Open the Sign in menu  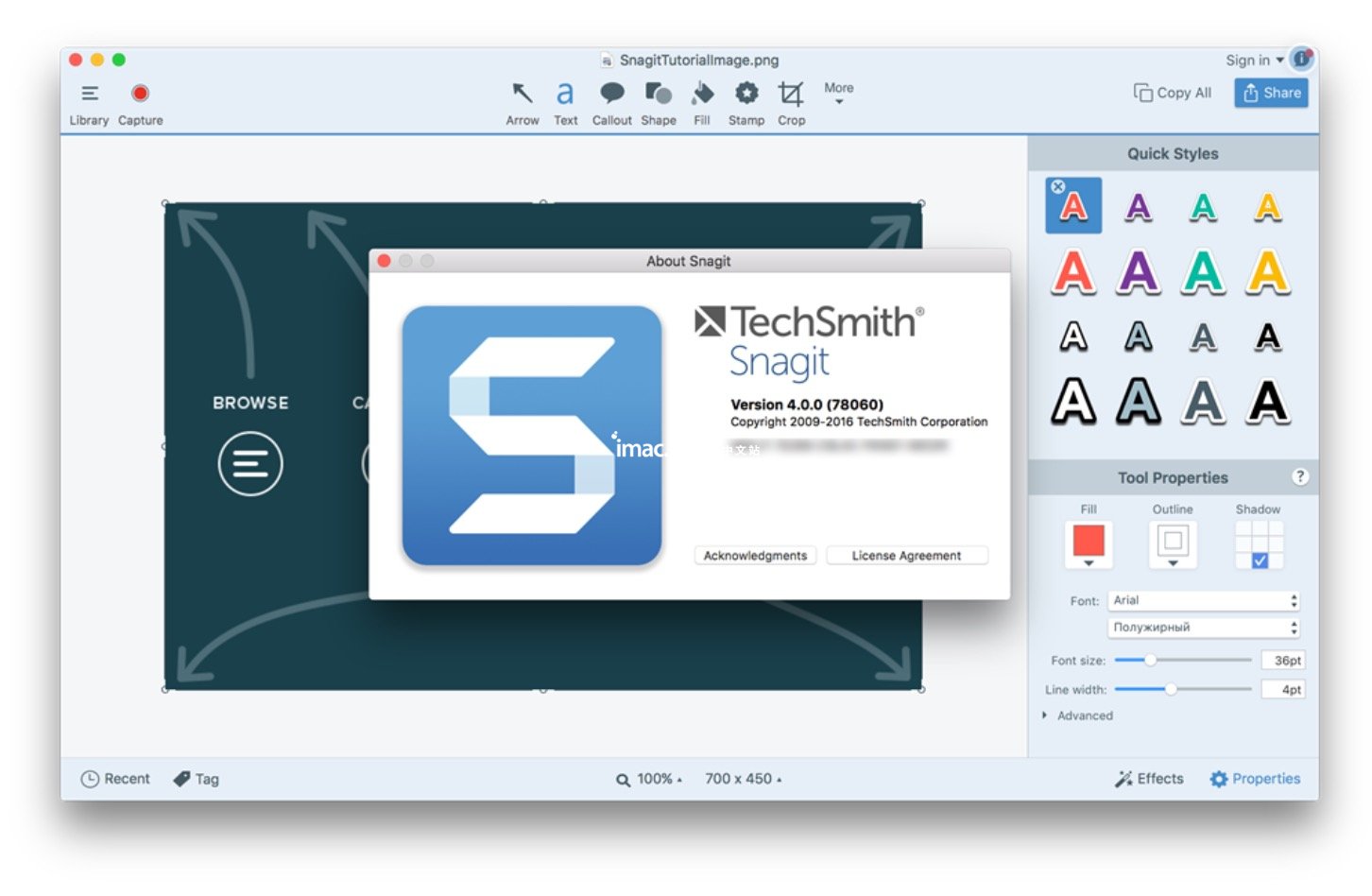pos(1254,60)
